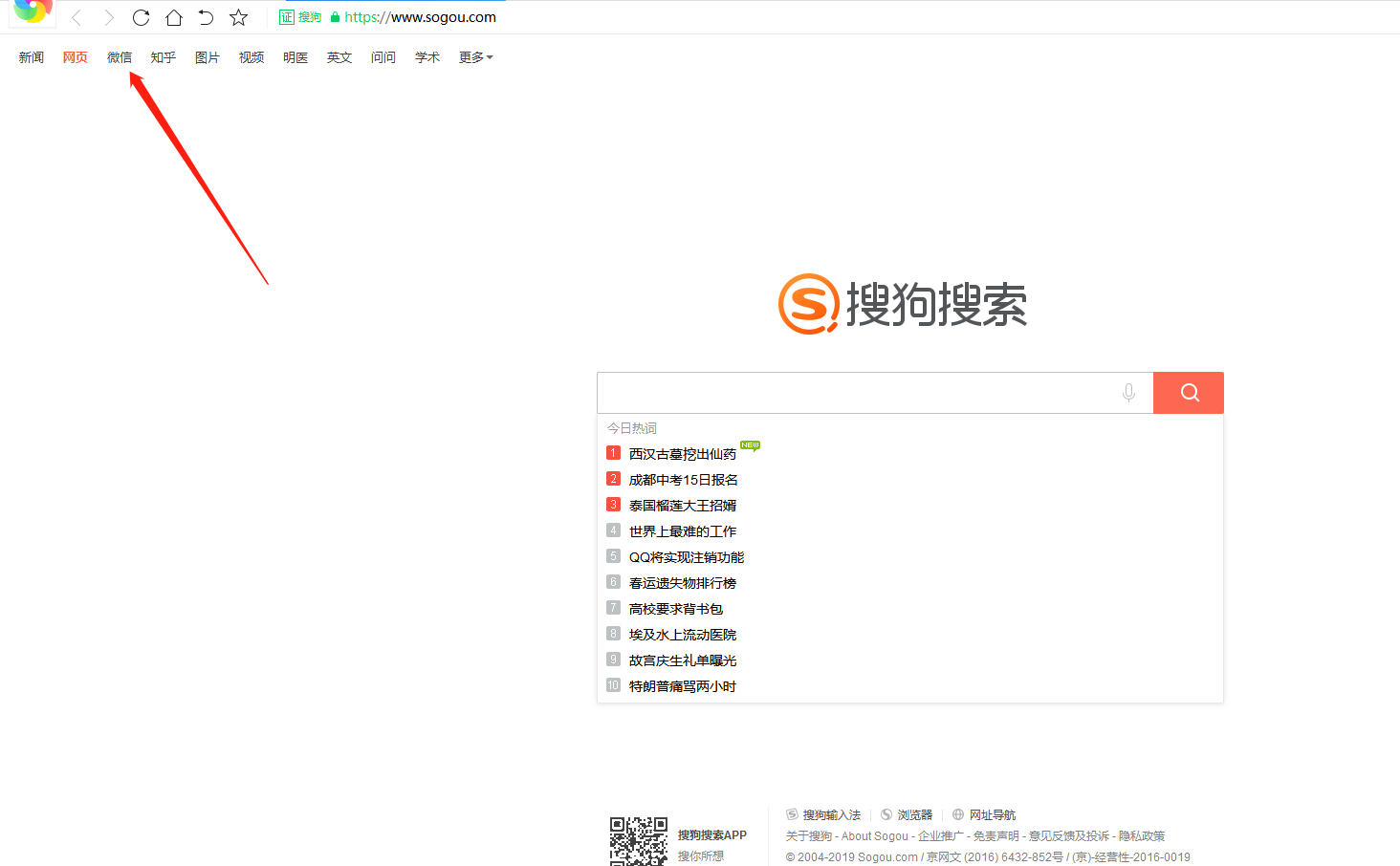This screenshot has height=866, width=1400.
Task: Bookmark page with the star icon
Action: [x=239, y=17]
